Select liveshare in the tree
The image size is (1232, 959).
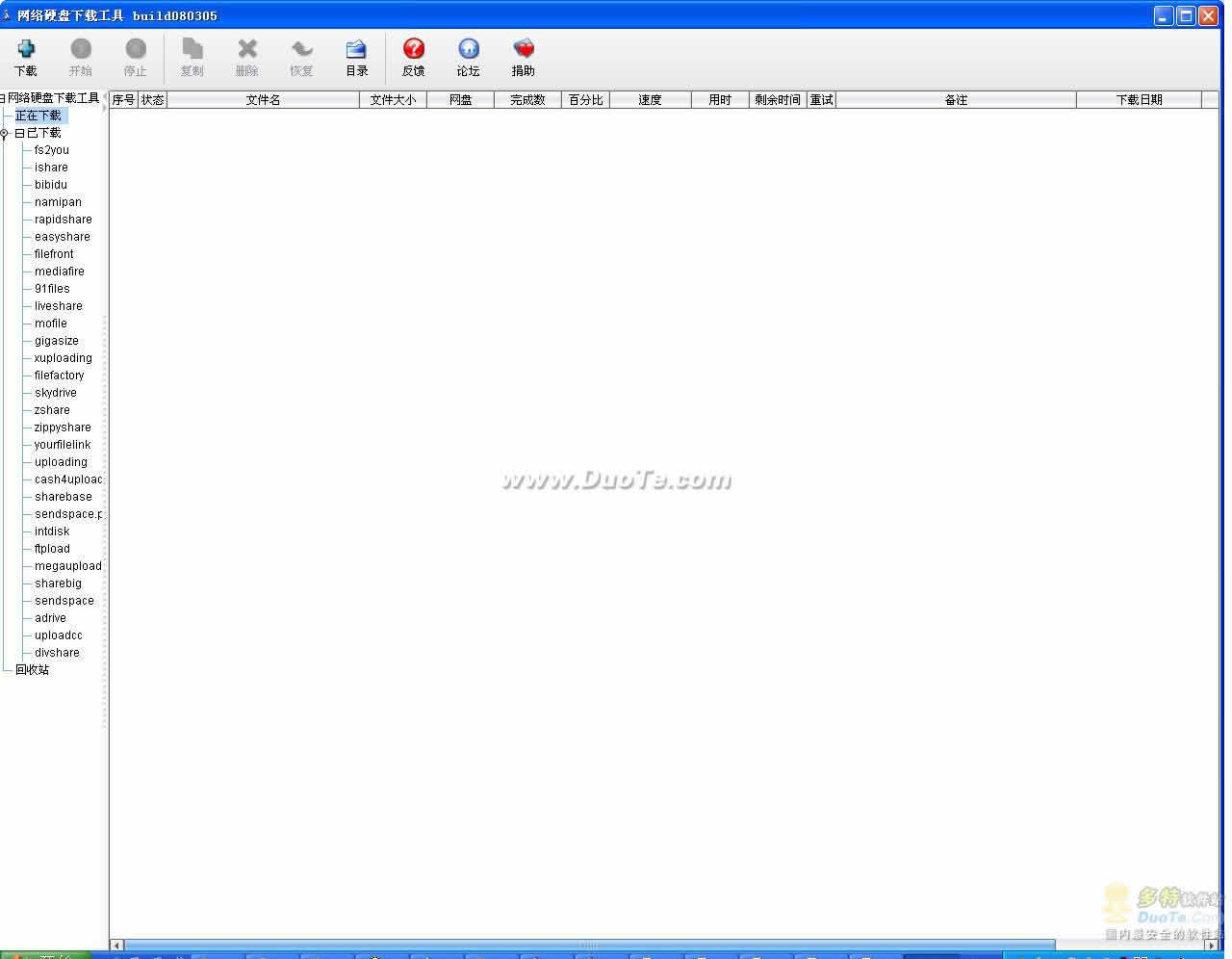[x=59, y=306]
